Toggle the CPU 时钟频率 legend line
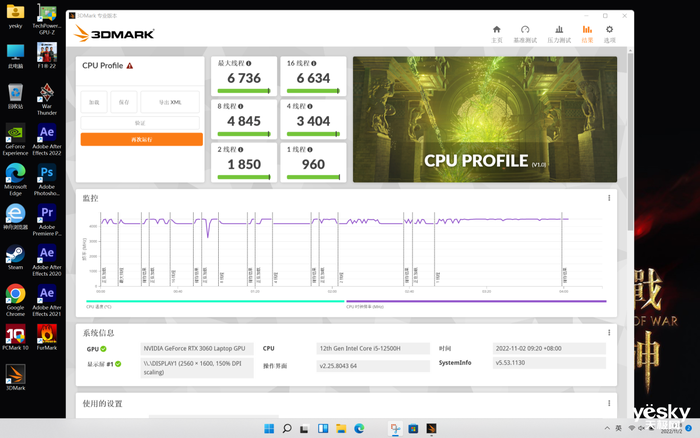 [476, 301]
